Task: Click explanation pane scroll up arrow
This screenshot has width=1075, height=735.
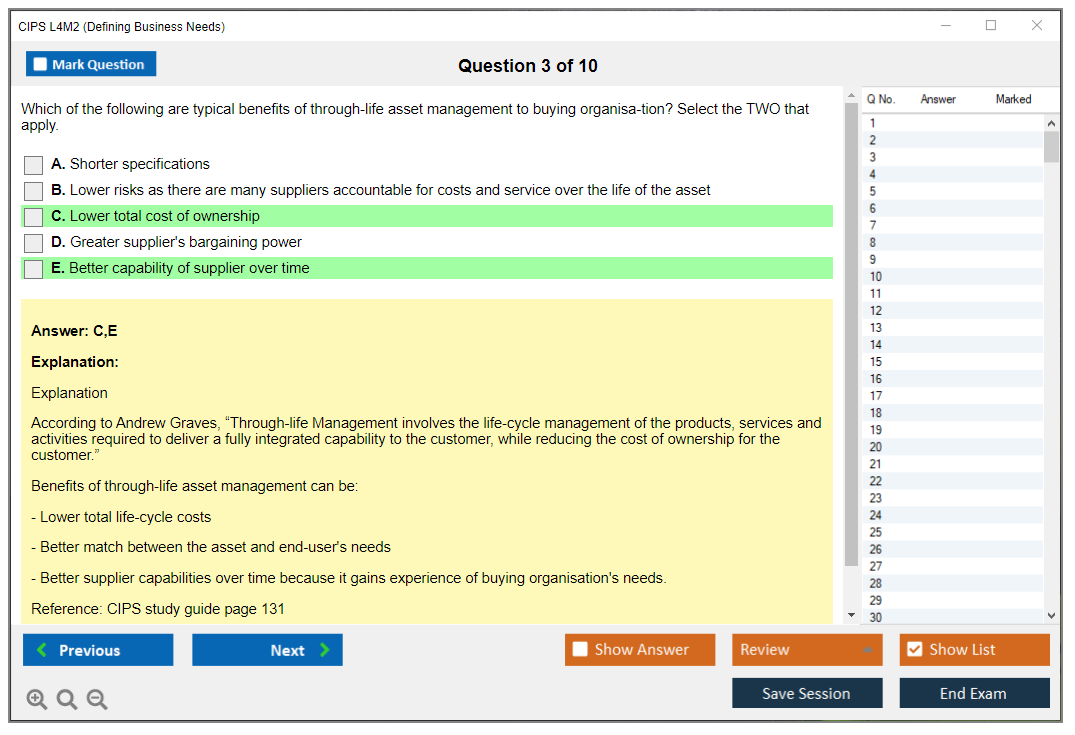Action: click(851, 96)
